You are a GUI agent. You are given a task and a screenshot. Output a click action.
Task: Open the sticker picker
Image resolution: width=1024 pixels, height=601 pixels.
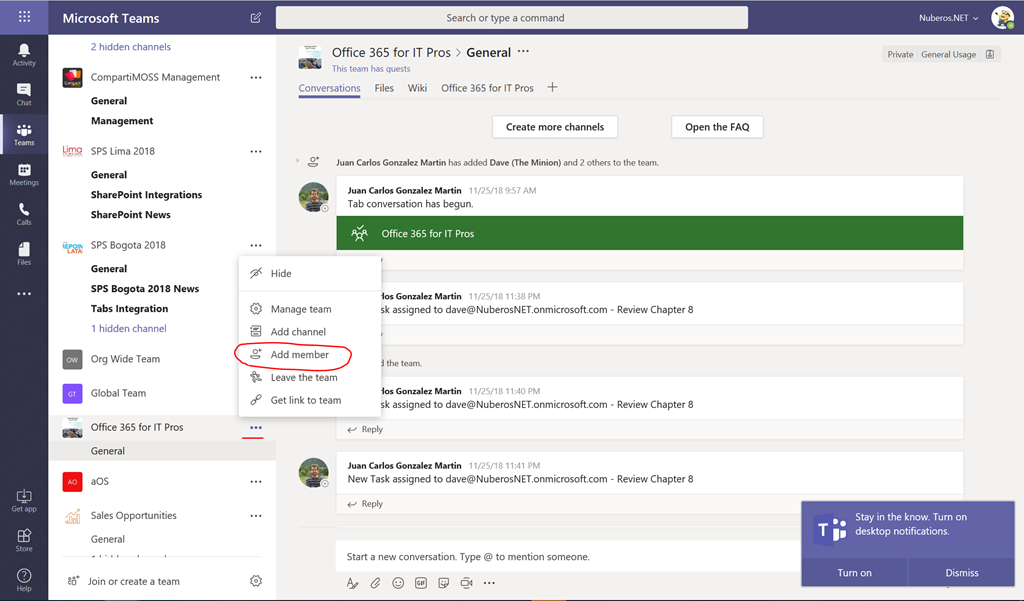click(x=443, y=583)
